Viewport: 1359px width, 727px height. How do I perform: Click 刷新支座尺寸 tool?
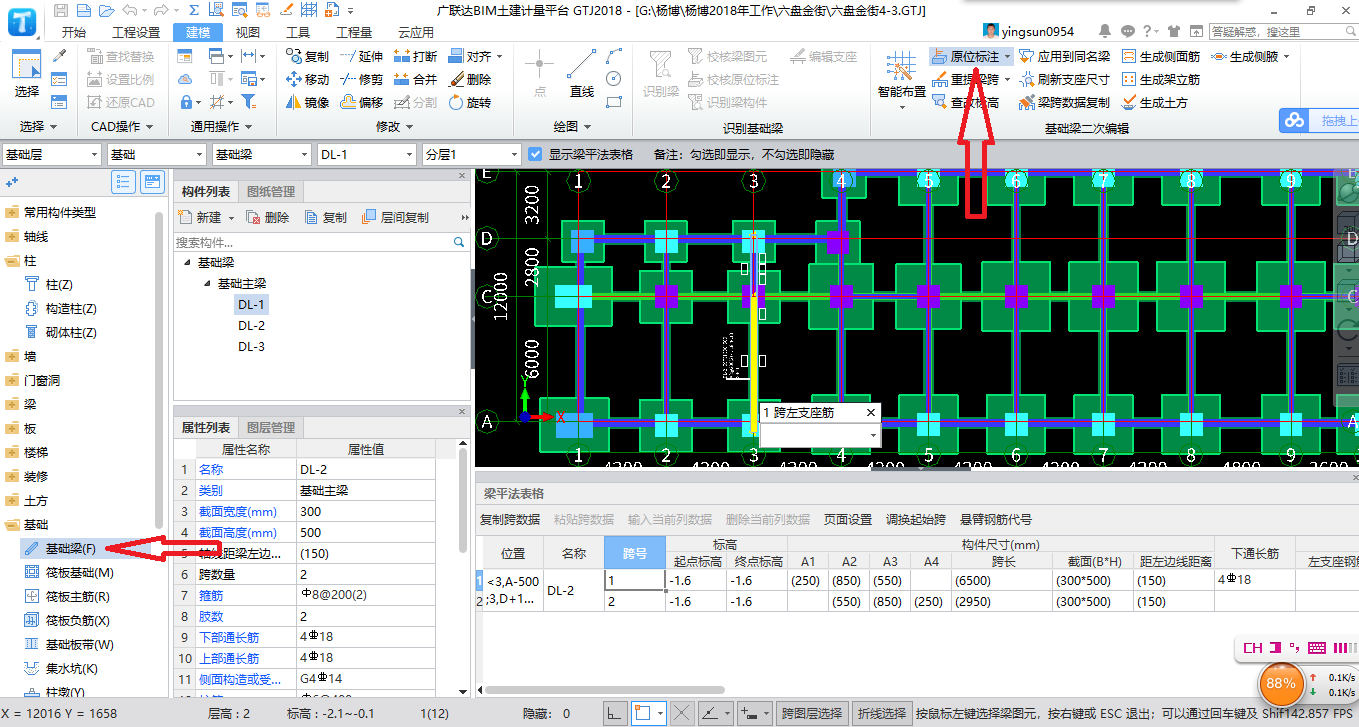click(1064, 79)
